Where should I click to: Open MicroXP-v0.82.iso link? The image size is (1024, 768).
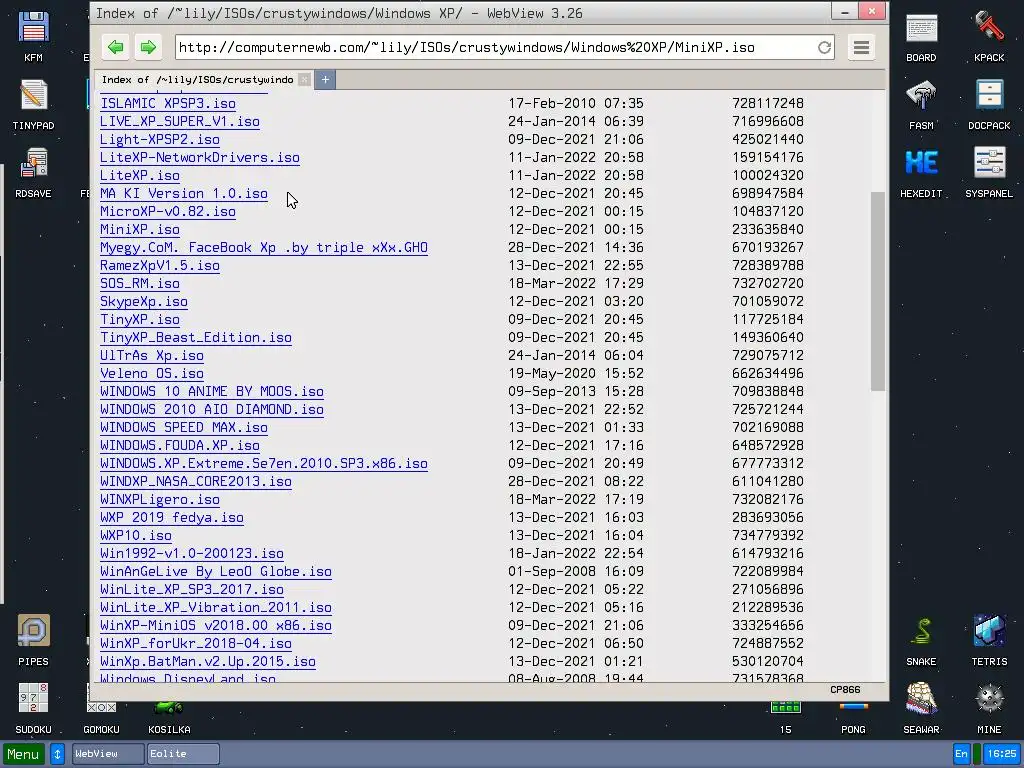coord(168,212)
